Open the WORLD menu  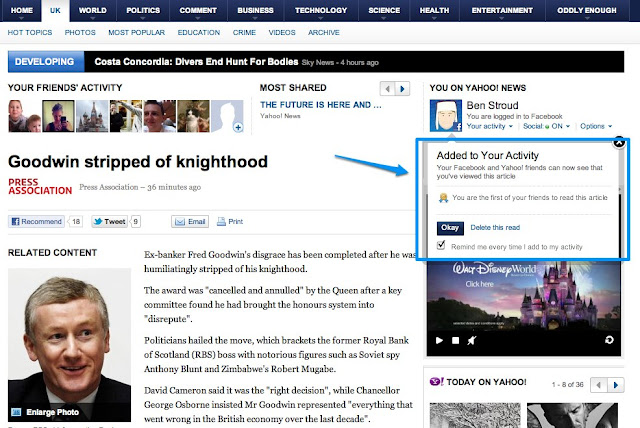(93, 11)
